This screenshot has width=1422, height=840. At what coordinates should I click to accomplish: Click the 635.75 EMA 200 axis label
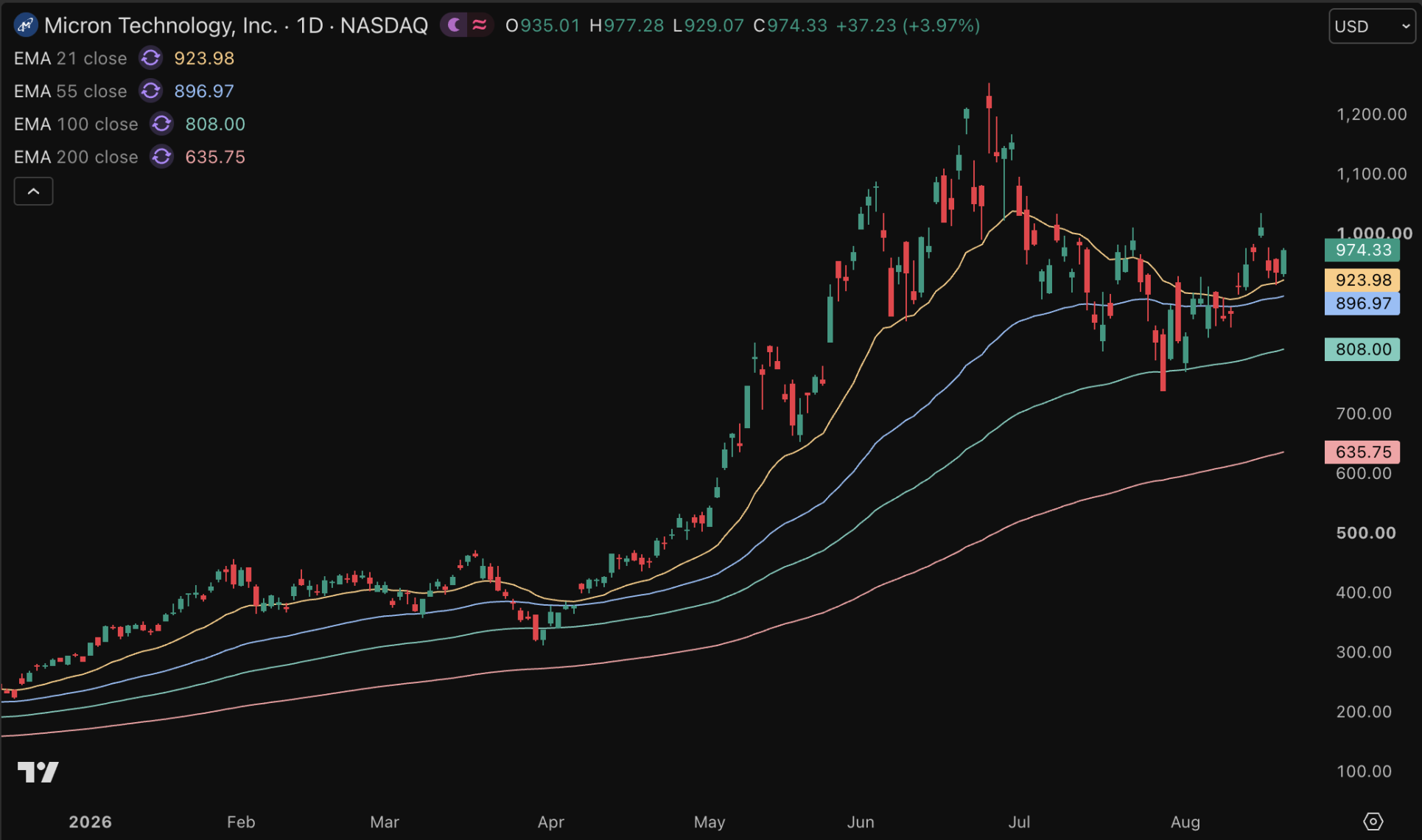tap(1363, 452)
